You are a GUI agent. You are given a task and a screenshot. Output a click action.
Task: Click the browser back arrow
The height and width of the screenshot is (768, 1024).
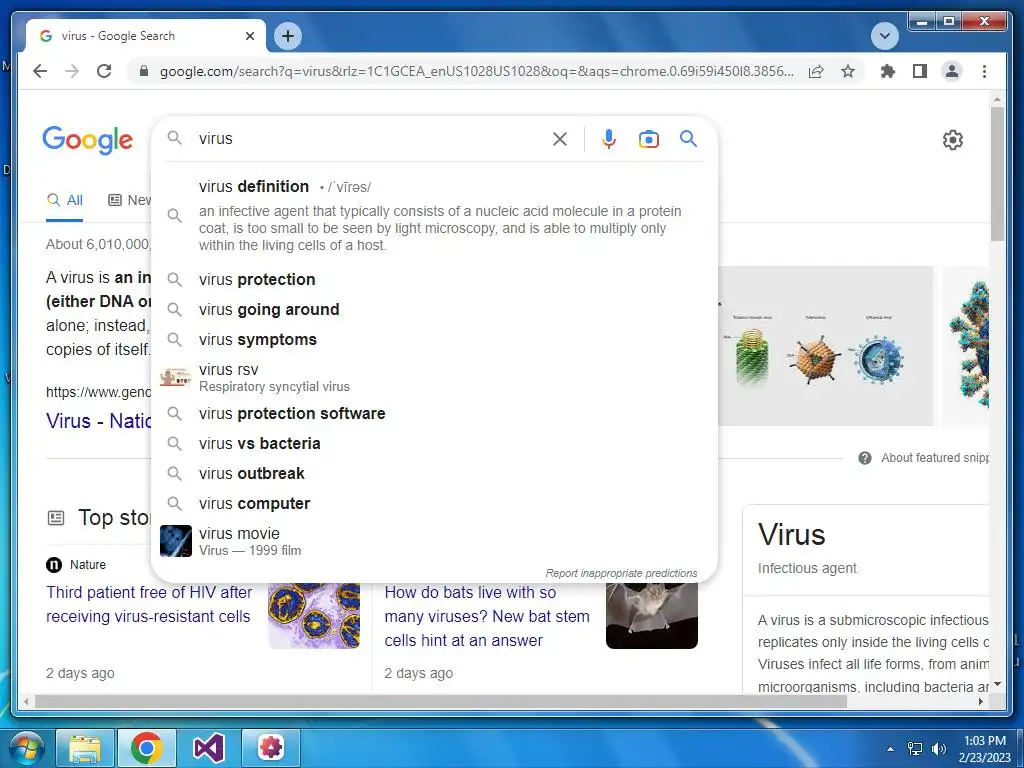click(40, 71)
